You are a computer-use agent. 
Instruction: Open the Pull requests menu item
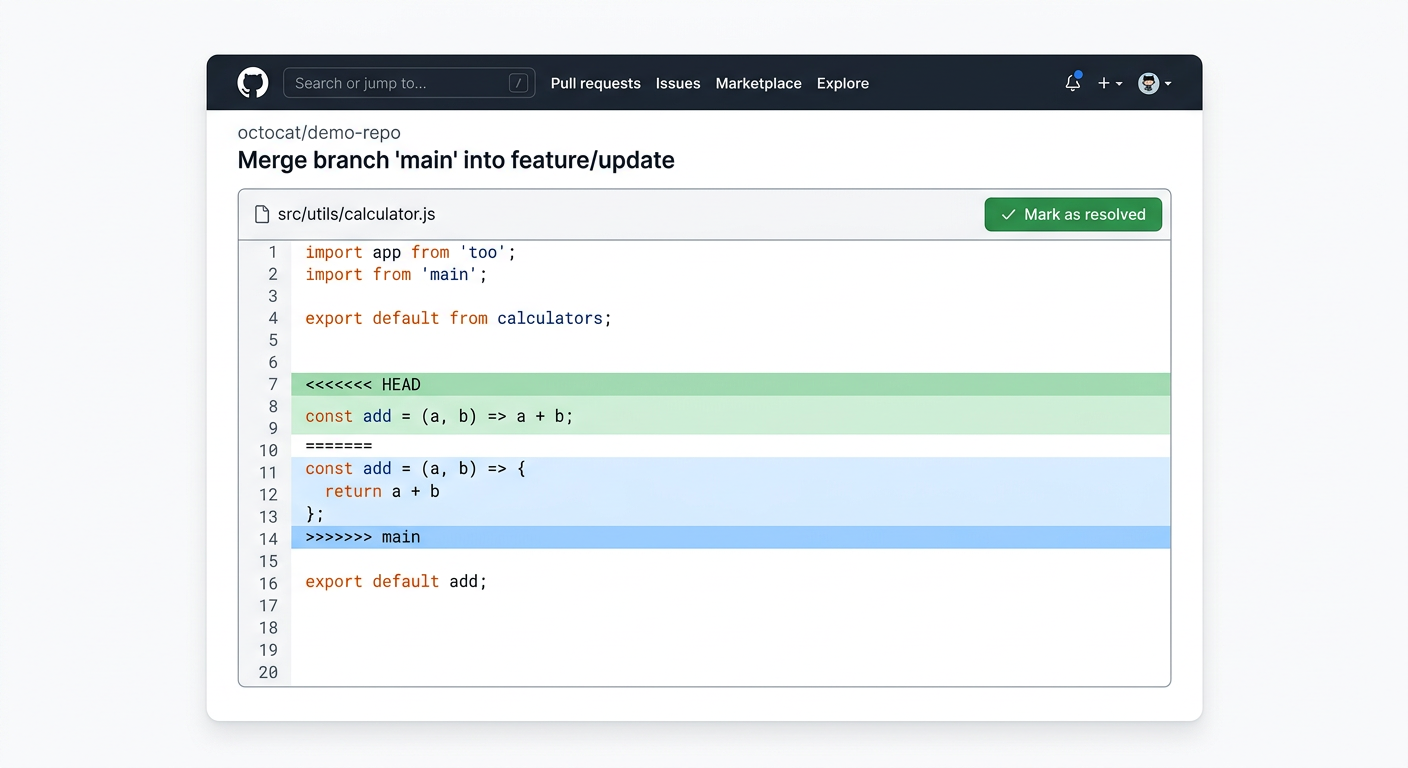tap(595, 84)
